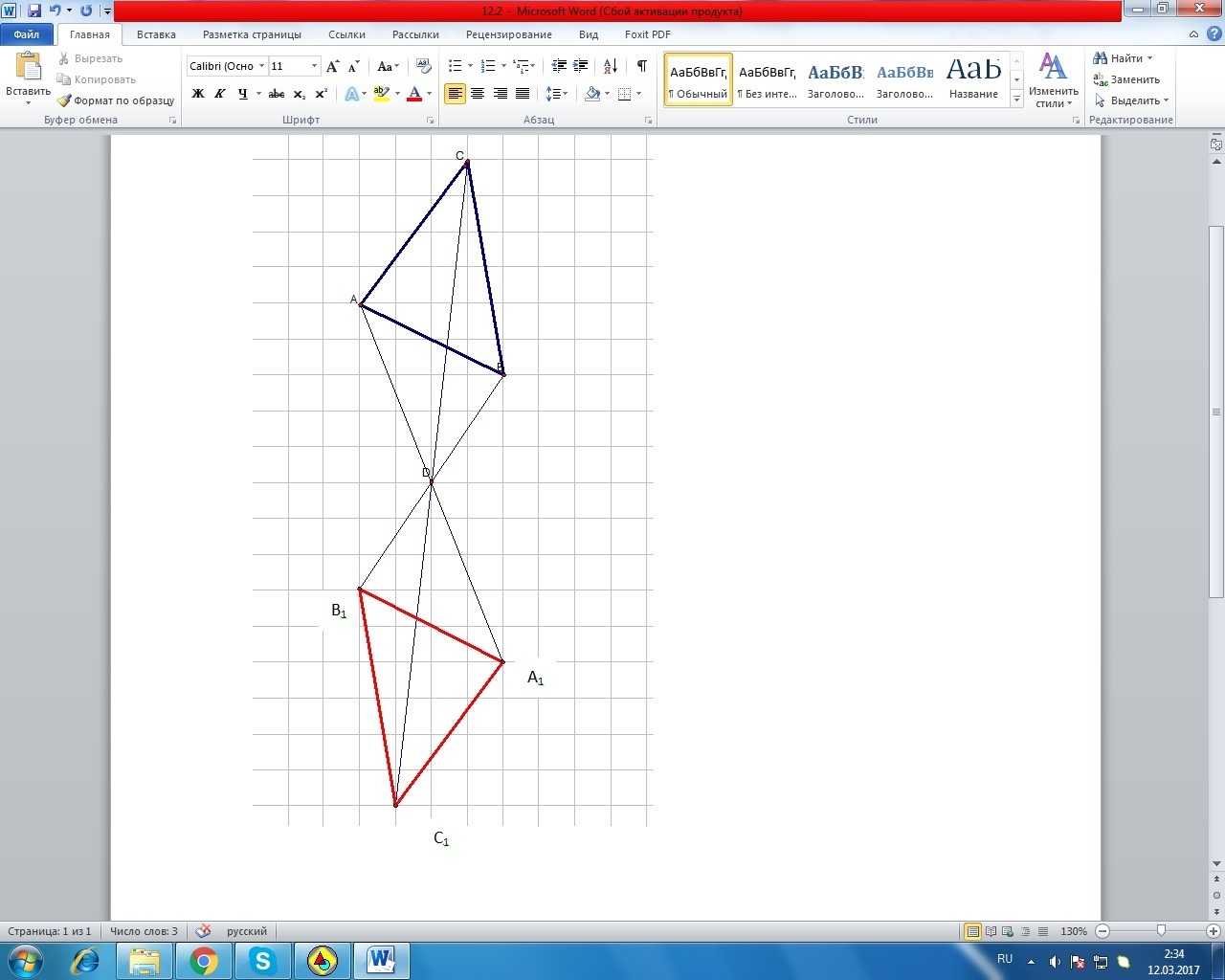
Task: Switch to the Разметка страницы tab
Action: point(252,34)
